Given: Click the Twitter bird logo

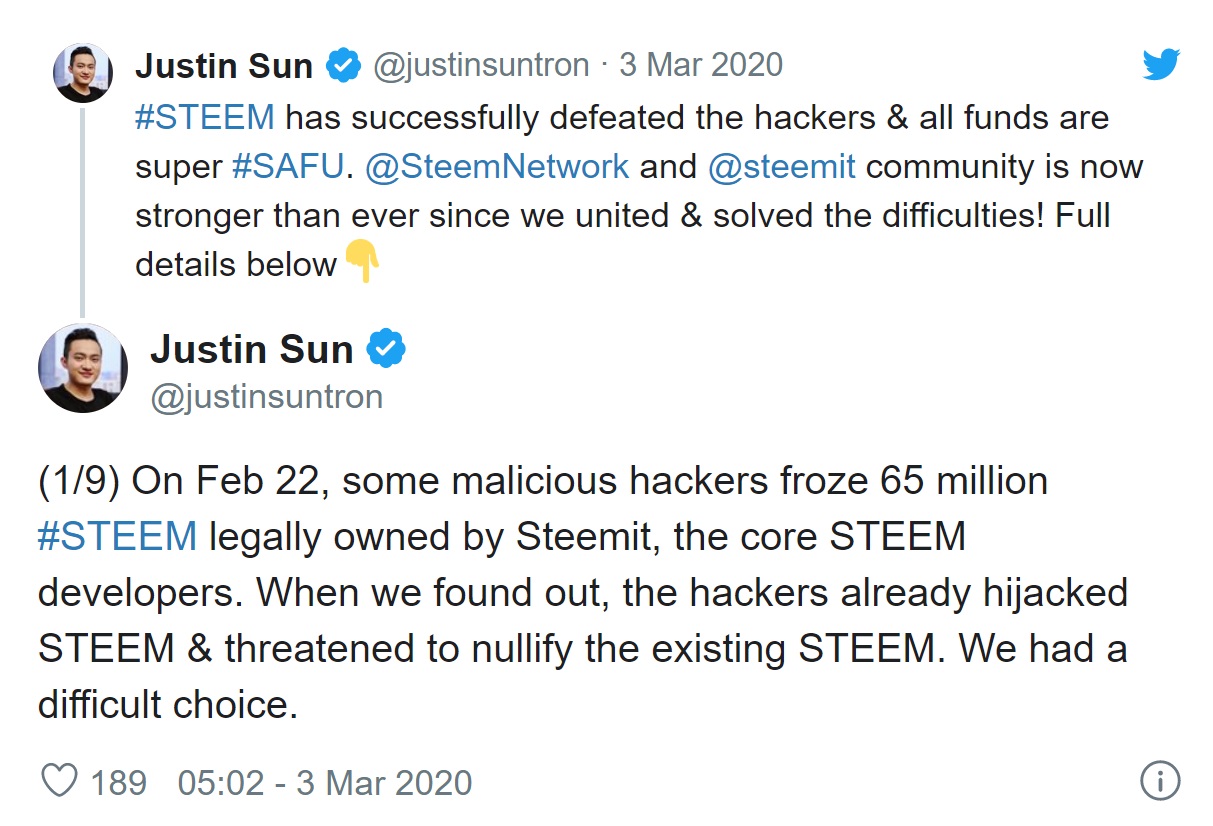Looking at the screenshot, I should (x=1162, y=65).
